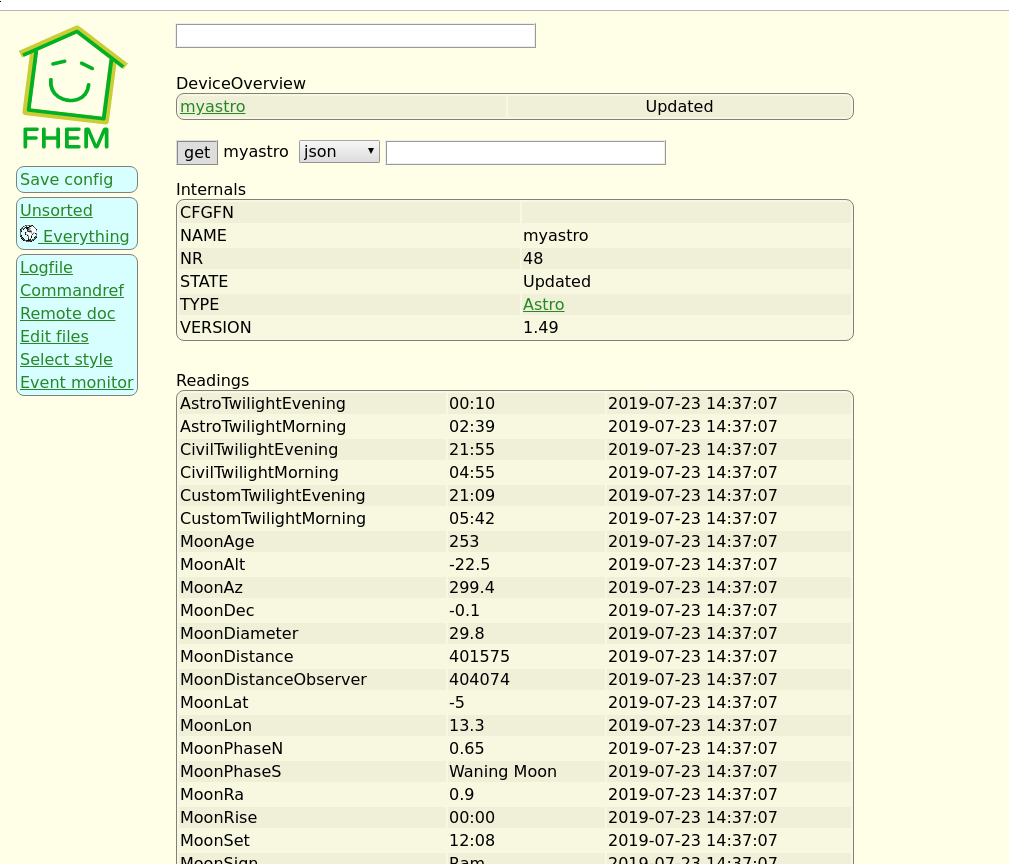Click the MoonPhaseS Waning Moon value
This screenshot has height=864, width=1009.
(503, 772)
